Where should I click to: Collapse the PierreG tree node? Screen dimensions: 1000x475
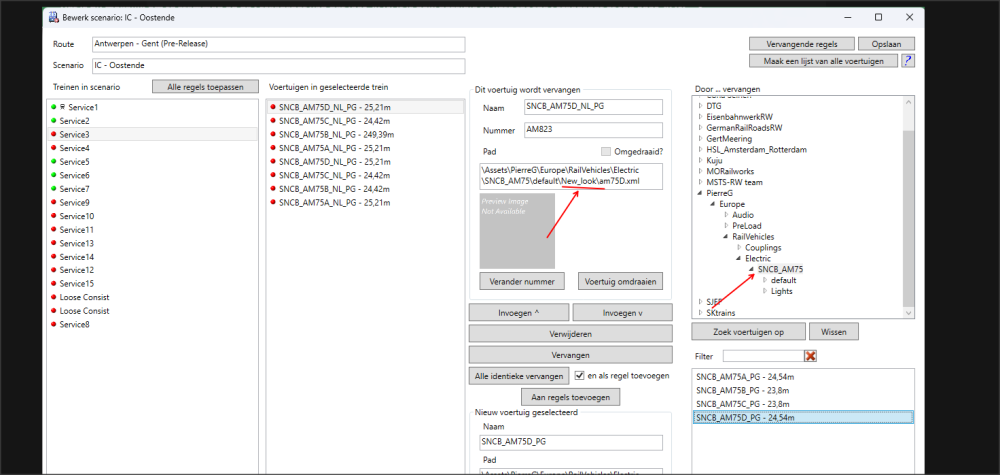click(x=699, y=191)
